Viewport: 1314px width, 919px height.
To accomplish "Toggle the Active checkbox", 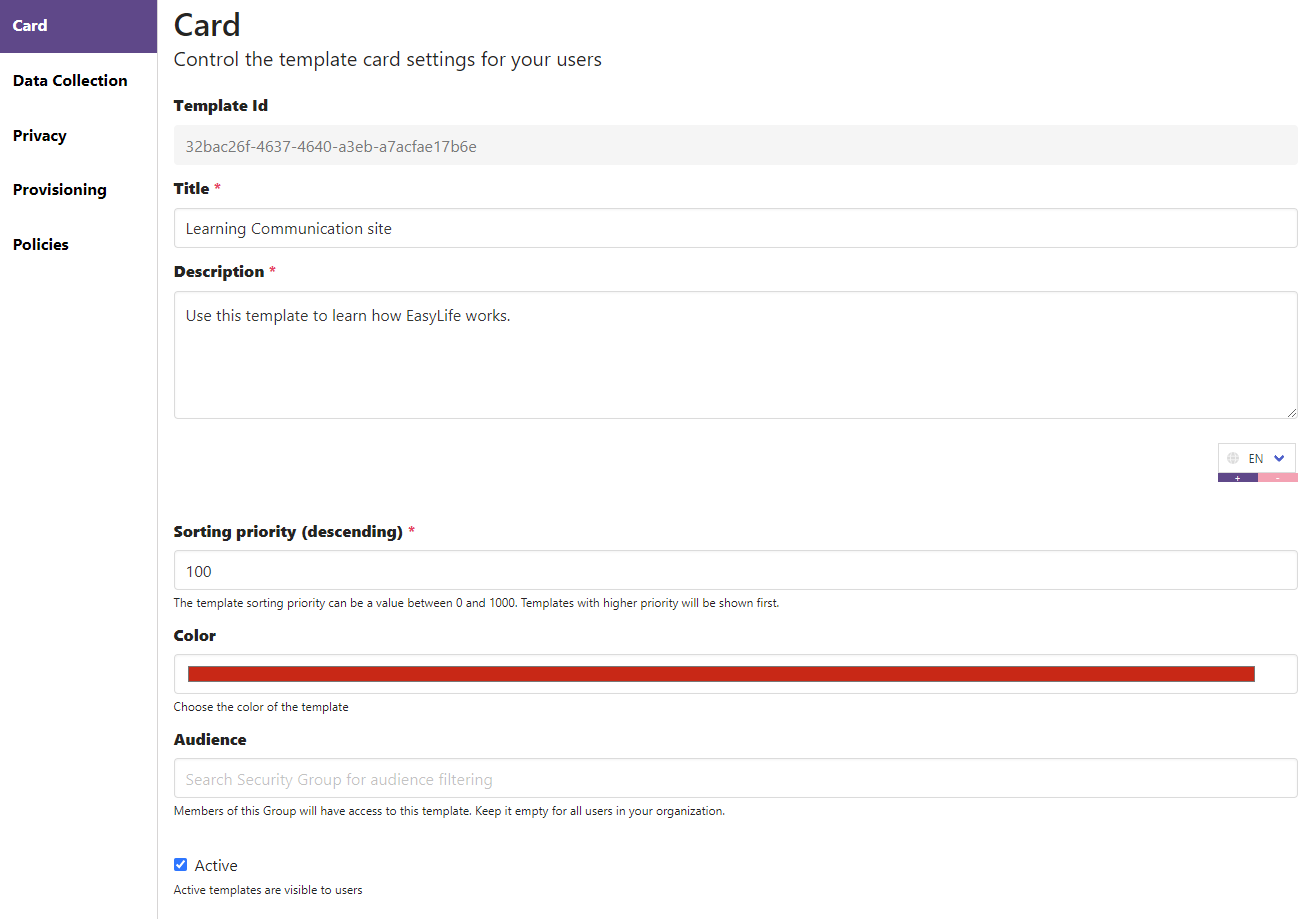I will (x=181, y=865).
